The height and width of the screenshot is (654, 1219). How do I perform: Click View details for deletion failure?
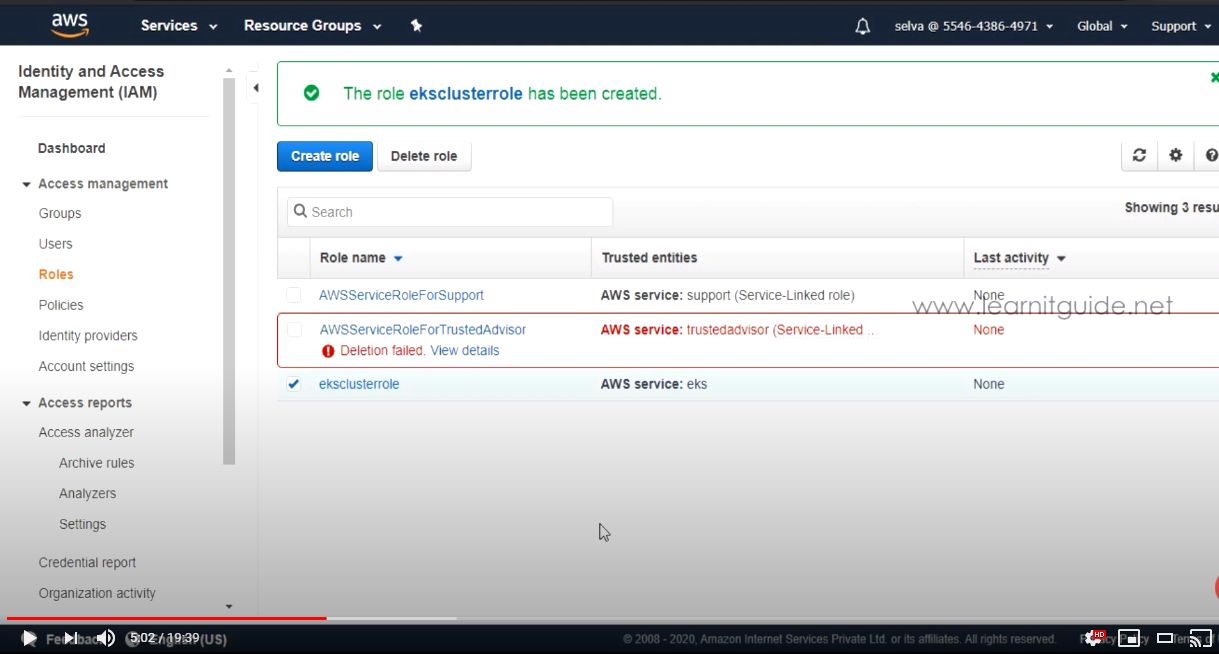coord(465,351)
